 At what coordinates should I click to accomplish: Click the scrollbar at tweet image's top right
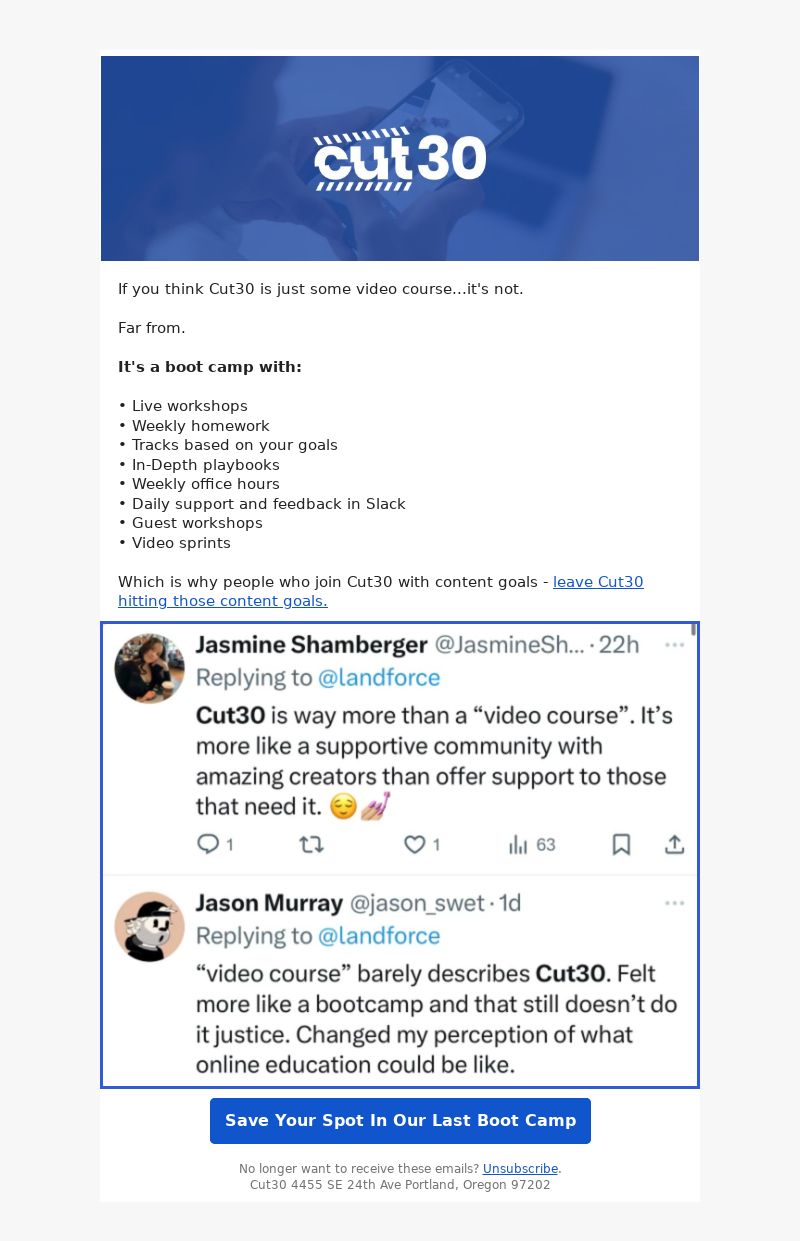coord(693,630)
